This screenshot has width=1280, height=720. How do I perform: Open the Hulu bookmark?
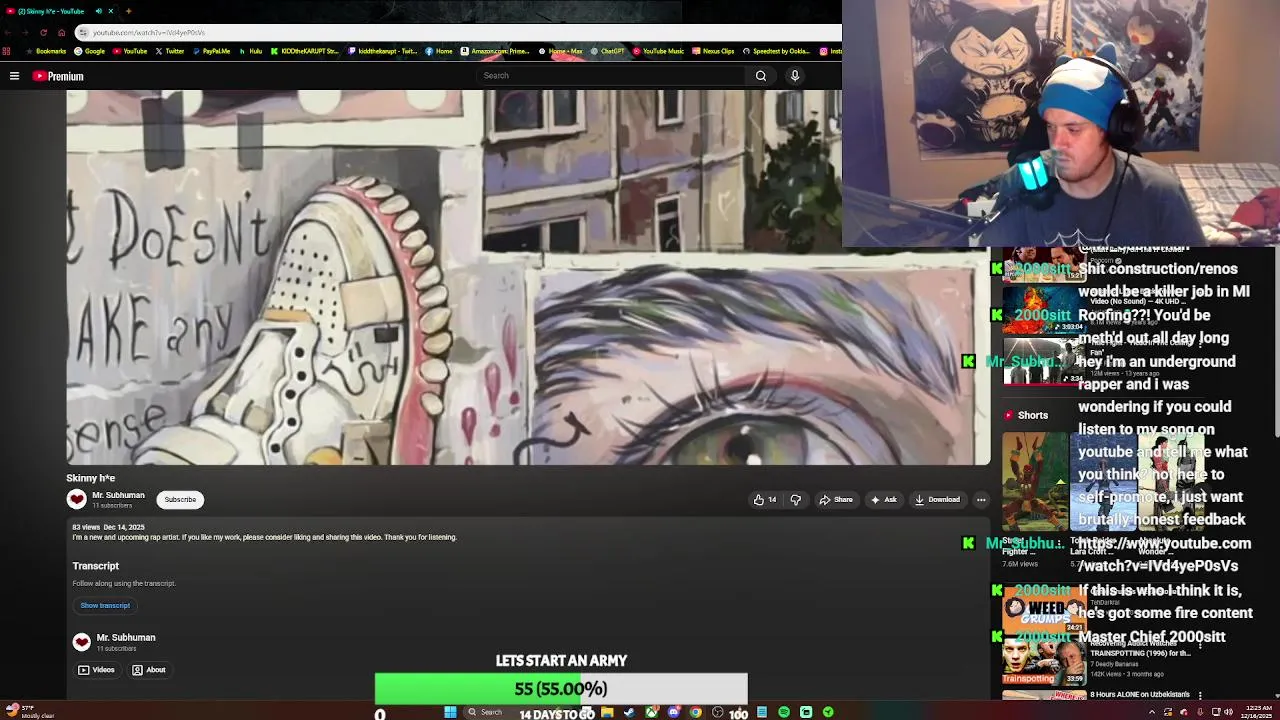pos(251,51)
